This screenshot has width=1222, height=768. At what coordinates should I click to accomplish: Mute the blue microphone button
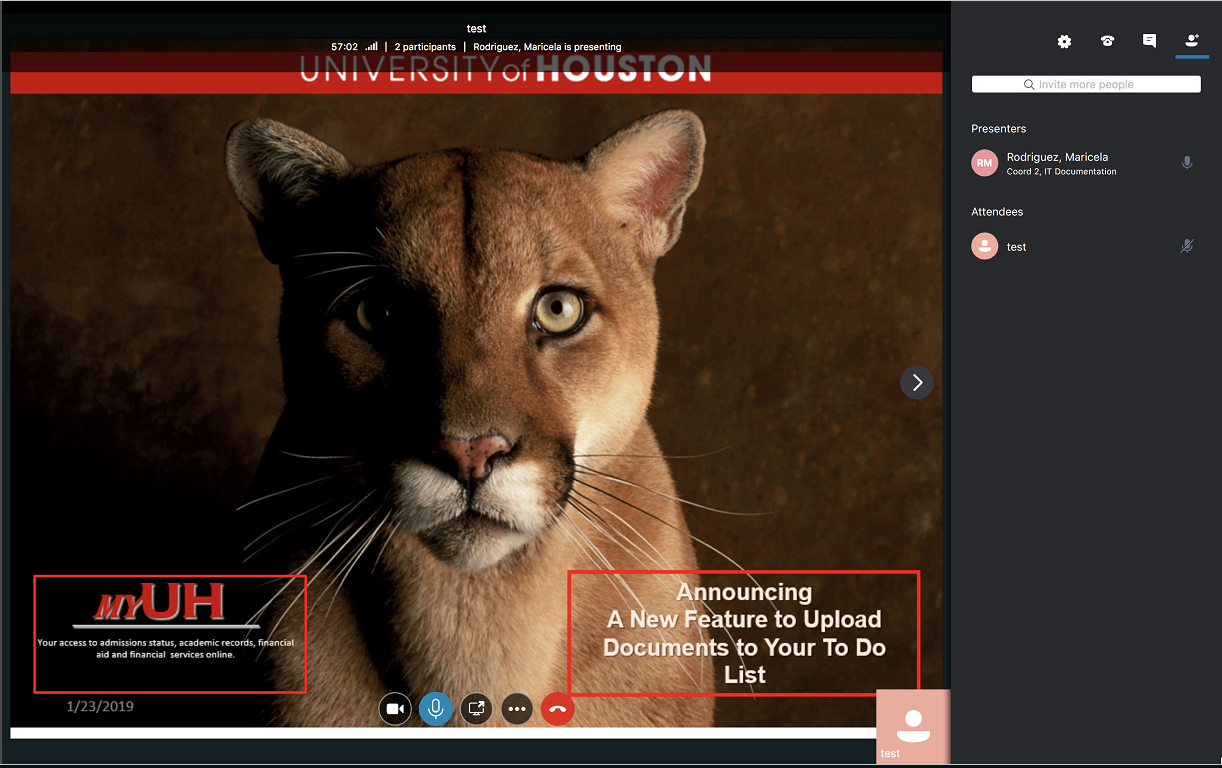pyautogui.click(x=435, y=709)
